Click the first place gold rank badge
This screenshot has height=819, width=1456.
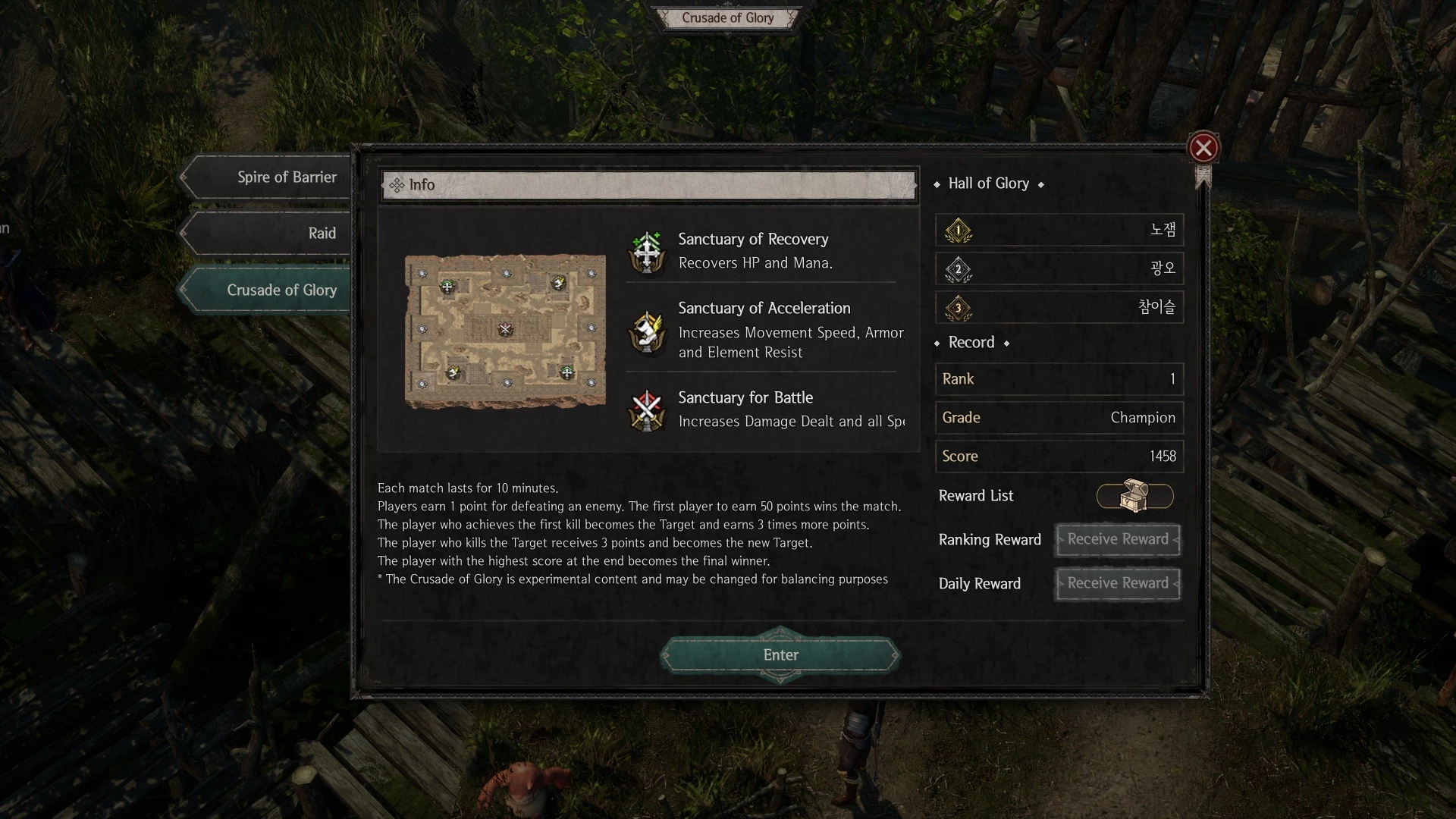tap(959, 231)
